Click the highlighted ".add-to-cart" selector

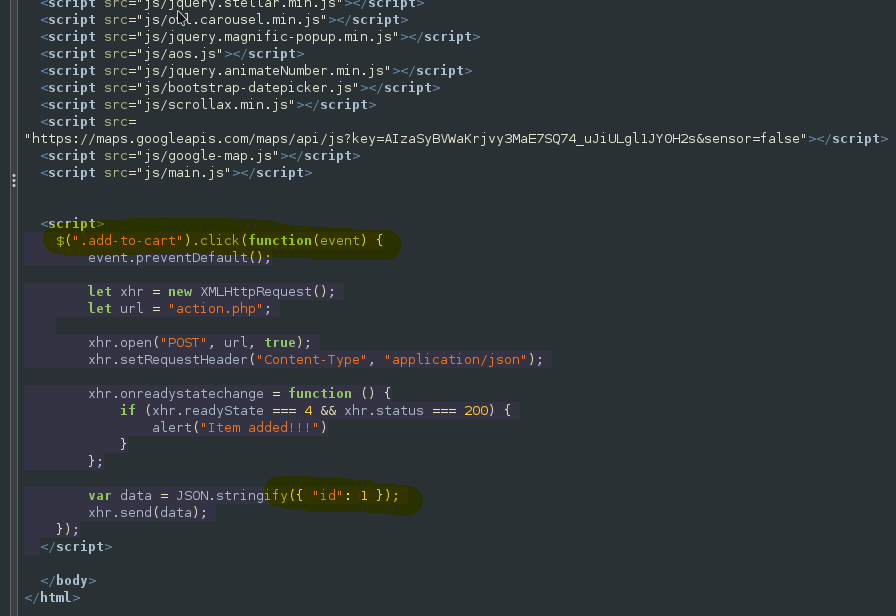coord(128,241)
